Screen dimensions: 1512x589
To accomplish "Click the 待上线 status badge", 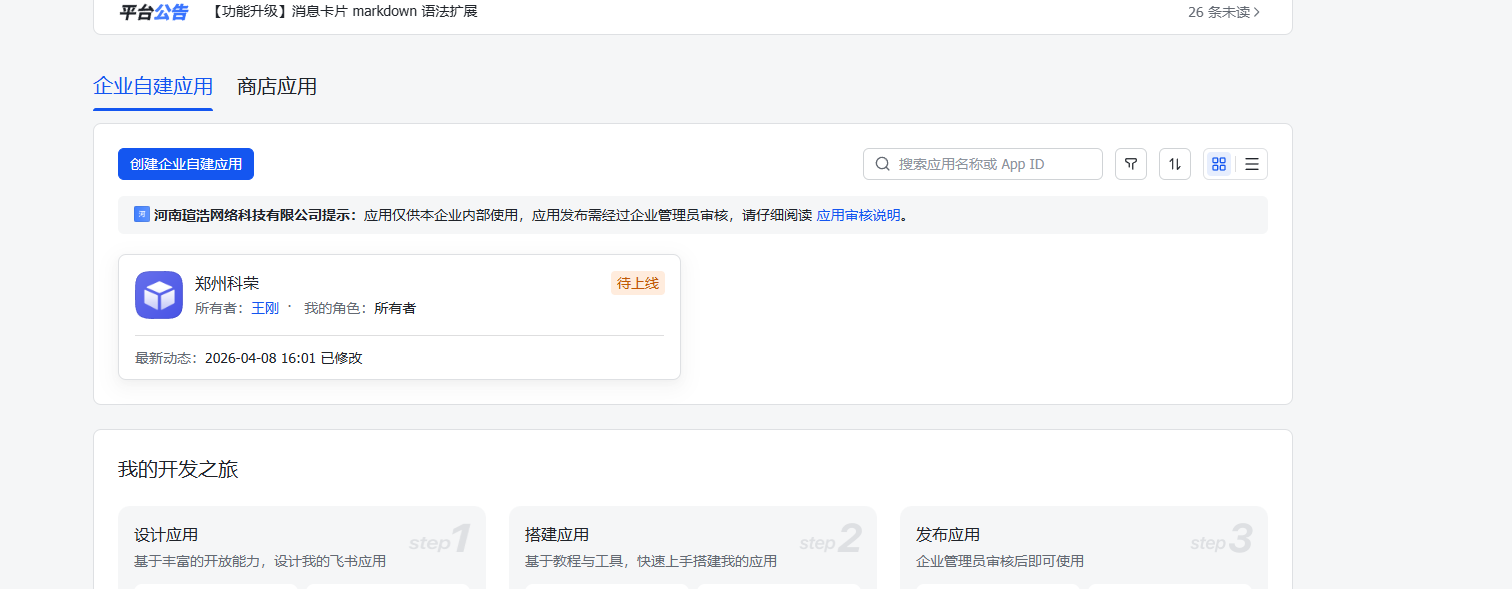I will (637, 283).
